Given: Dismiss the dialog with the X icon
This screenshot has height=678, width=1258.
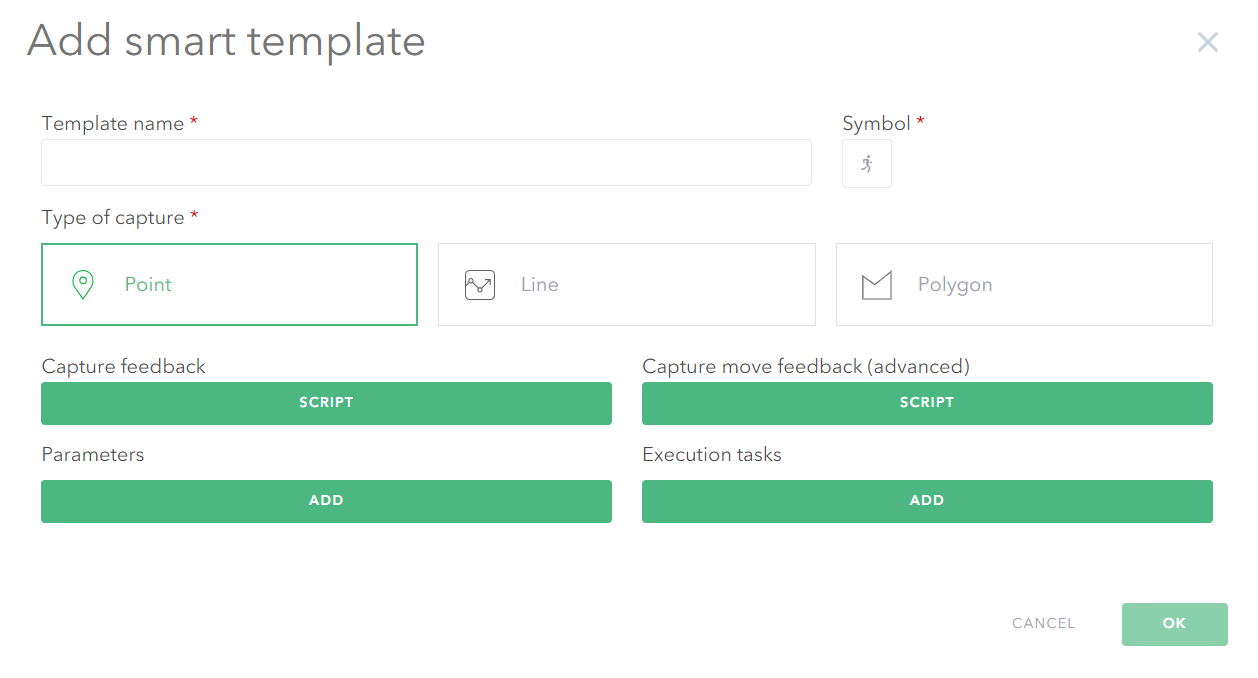Looking at the screenshot, I should coord(1208,42).
